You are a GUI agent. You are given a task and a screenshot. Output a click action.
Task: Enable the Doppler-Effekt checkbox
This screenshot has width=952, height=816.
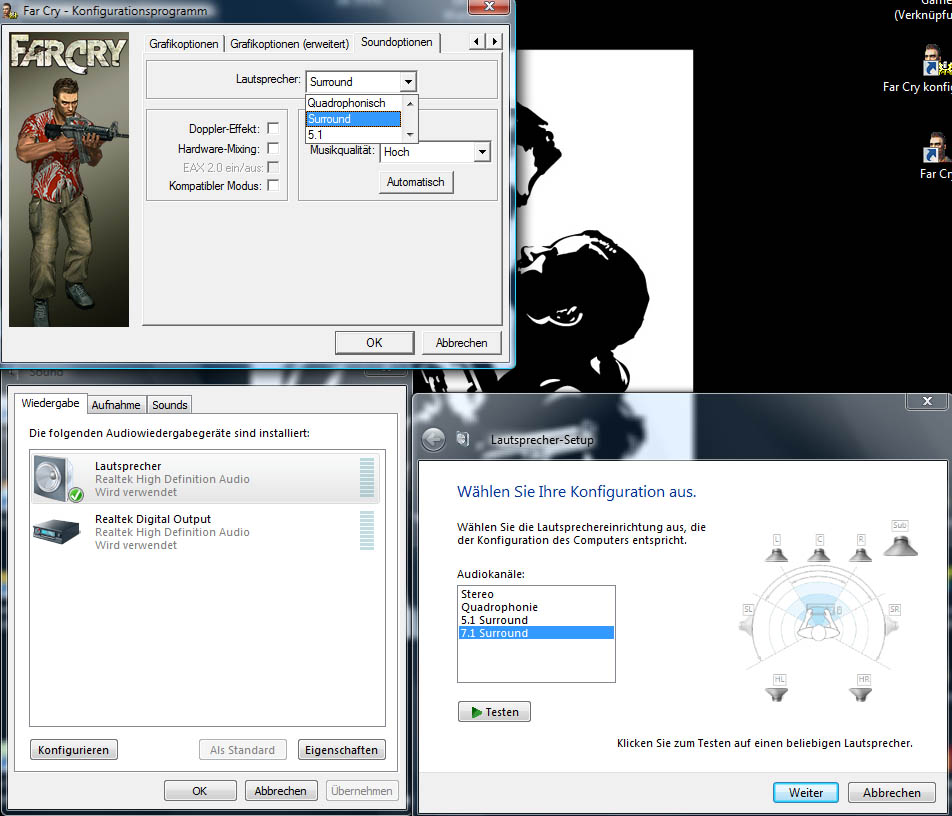(x=273, y=128)
